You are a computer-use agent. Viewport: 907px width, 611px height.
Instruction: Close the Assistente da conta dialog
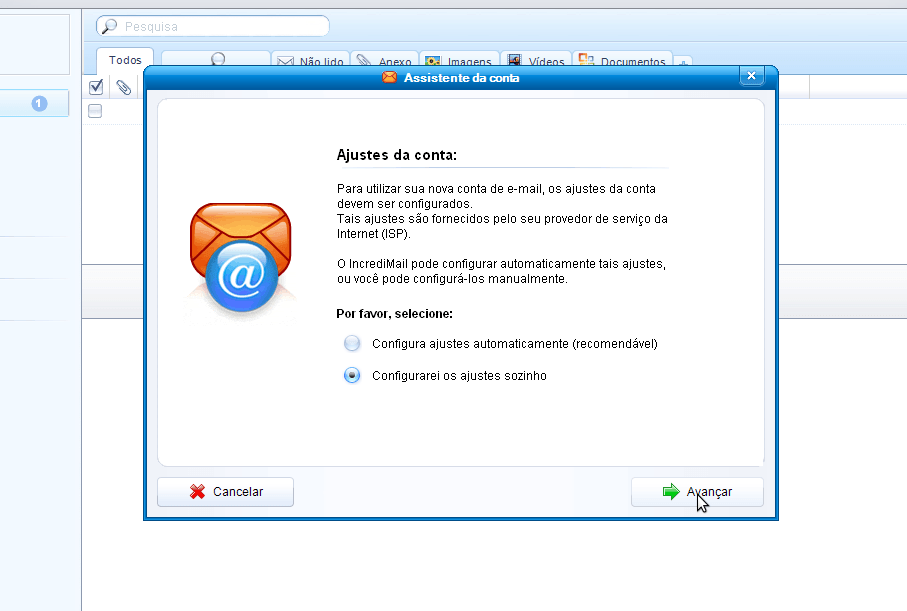tap(751, 76)
